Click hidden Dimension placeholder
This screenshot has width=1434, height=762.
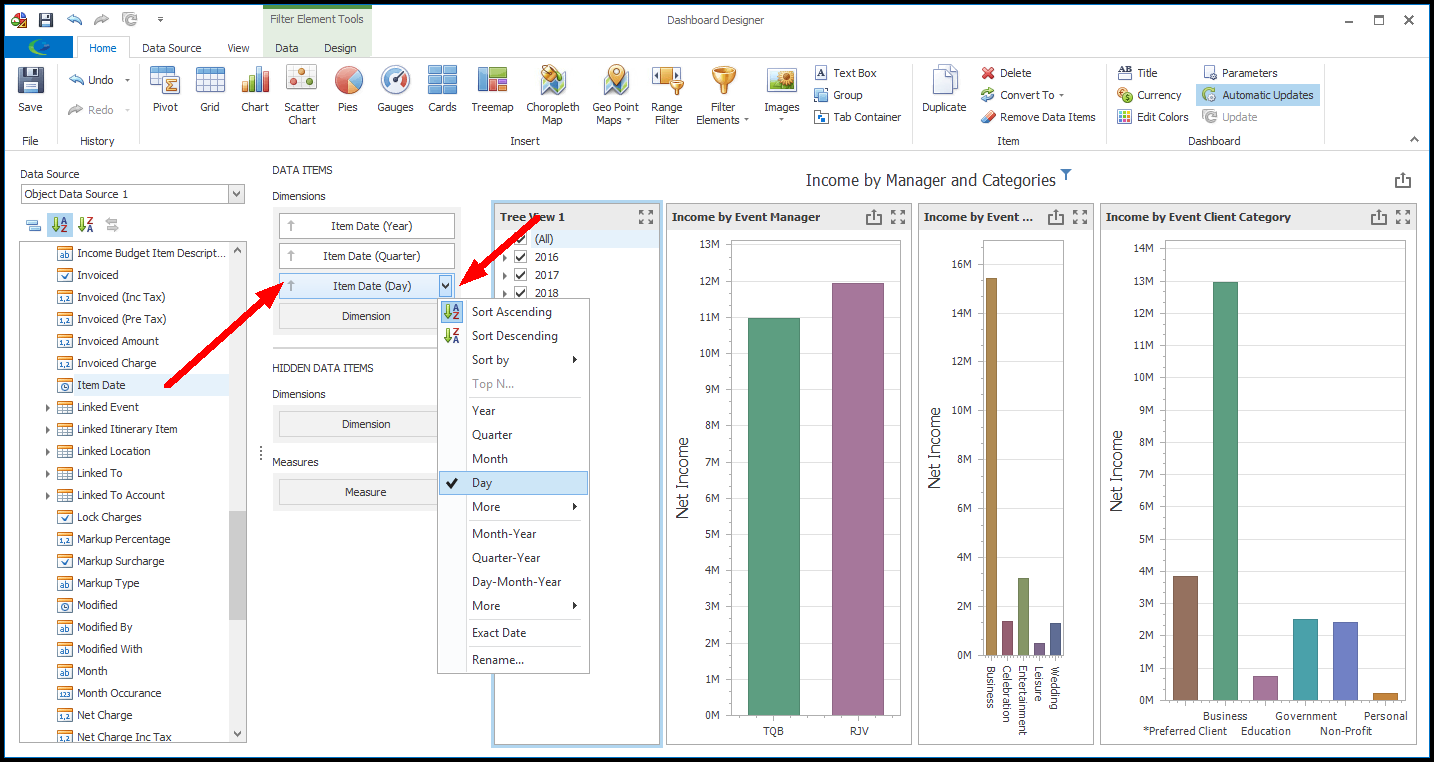(365, 424)
